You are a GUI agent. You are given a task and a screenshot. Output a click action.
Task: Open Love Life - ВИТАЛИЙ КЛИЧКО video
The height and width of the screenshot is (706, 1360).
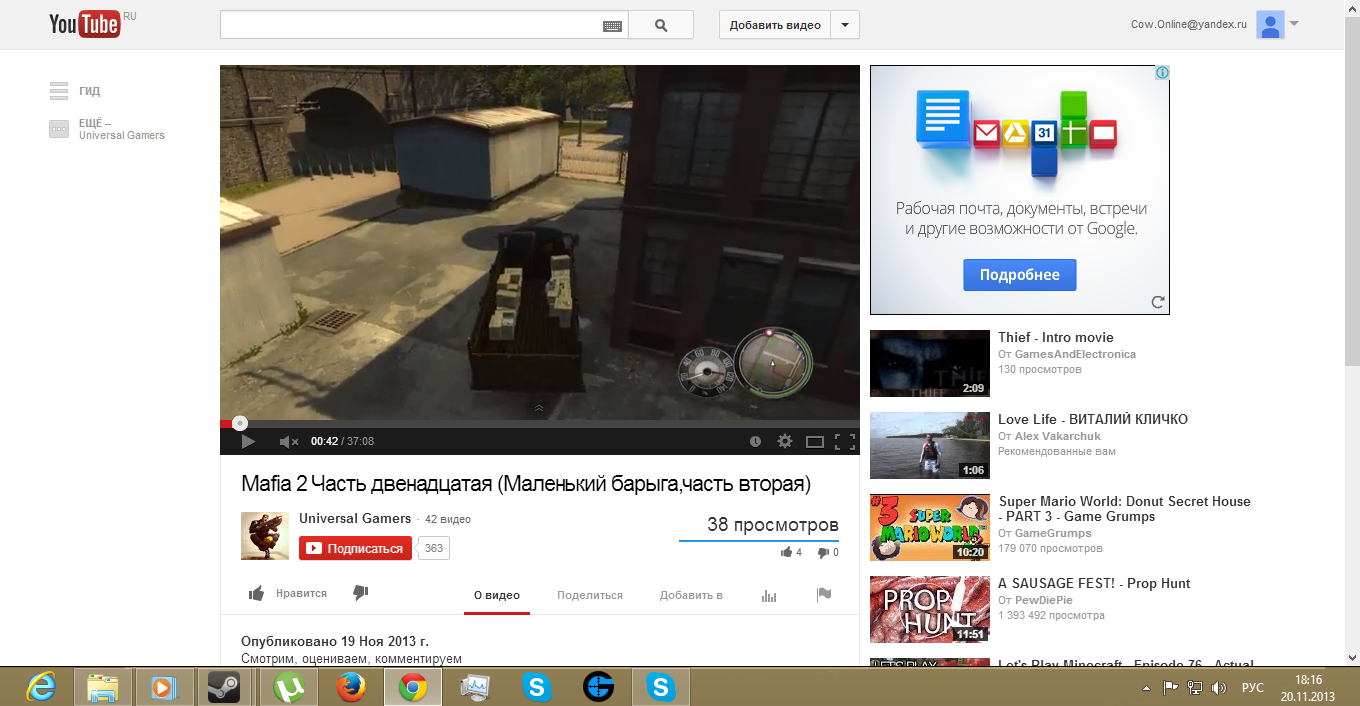[1093, 419]
